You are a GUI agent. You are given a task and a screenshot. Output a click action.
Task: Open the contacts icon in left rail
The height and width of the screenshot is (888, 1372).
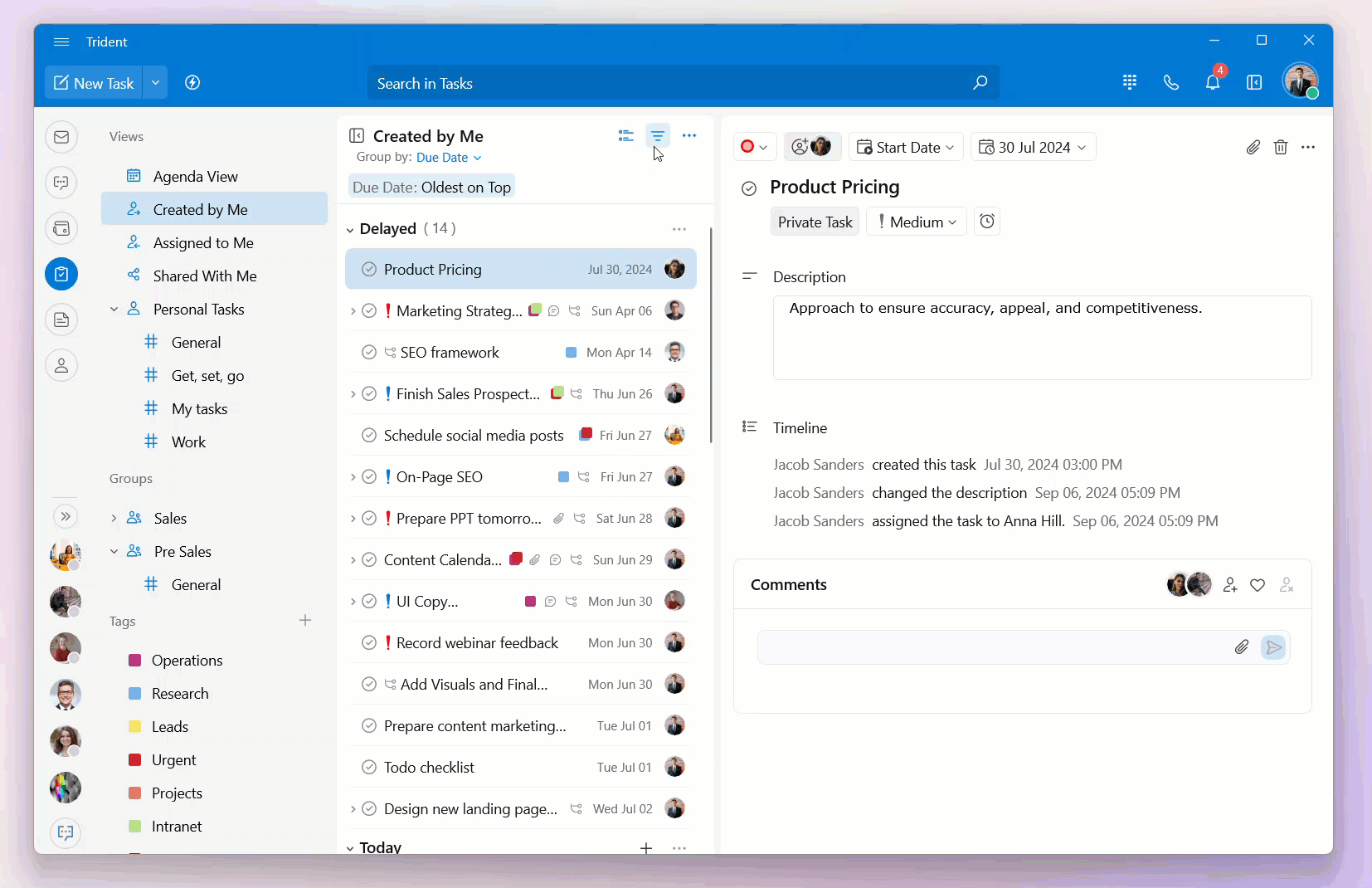point(61,365)
